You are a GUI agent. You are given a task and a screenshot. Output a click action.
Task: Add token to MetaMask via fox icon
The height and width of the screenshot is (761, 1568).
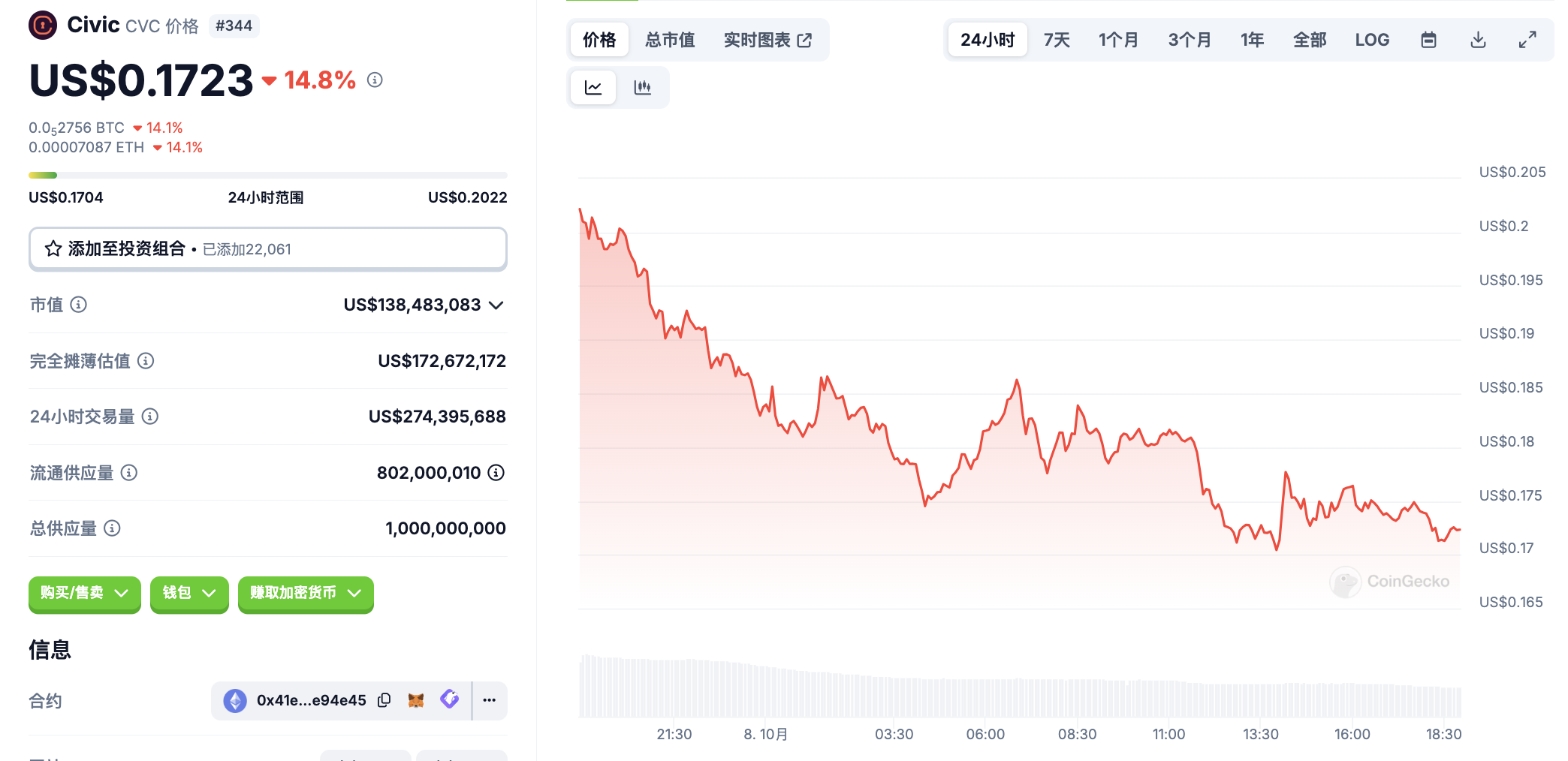click(x=416, y=700)
